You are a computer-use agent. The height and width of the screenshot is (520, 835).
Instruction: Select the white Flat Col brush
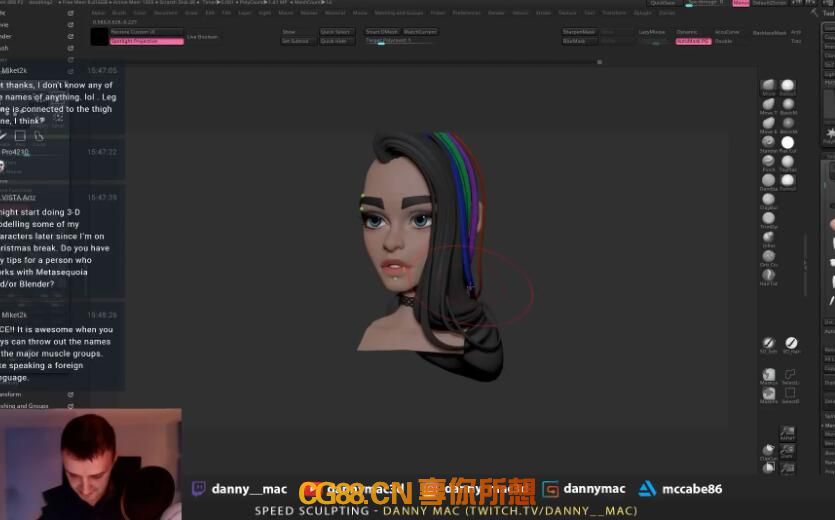tap(788, 143)
